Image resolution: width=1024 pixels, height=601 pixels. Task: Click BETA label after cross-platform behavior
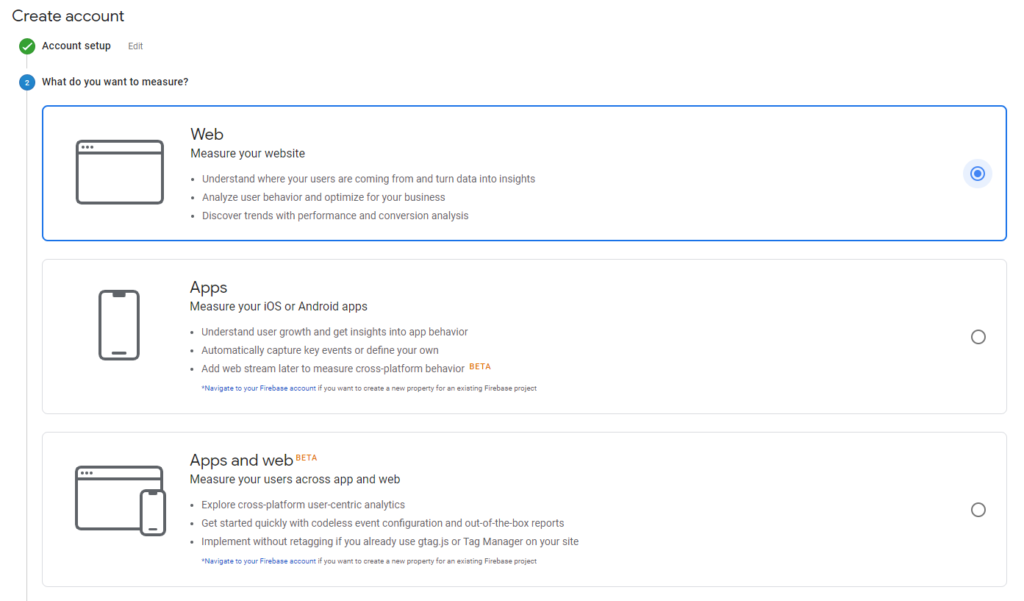click(x=480, y=366)
